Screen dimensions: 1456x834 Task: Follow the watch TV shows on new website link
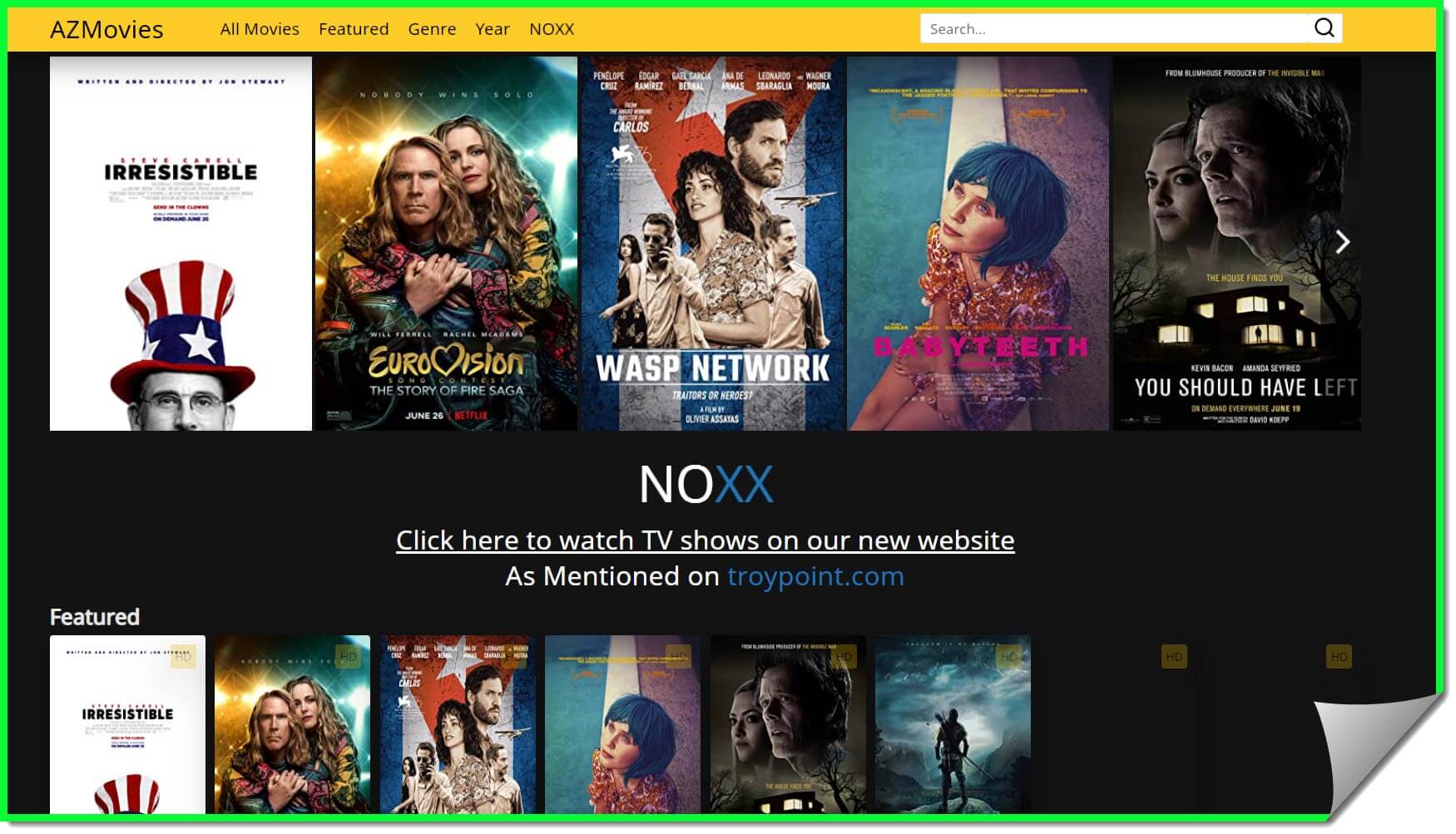tap(705, 540)
